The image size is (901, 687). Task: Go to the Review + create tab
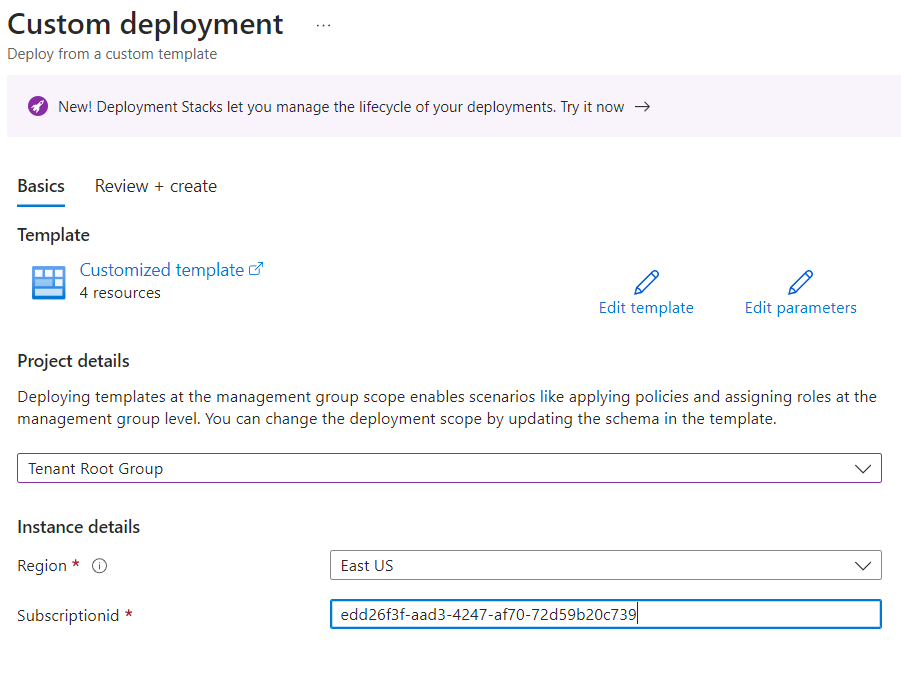[156, 186]
